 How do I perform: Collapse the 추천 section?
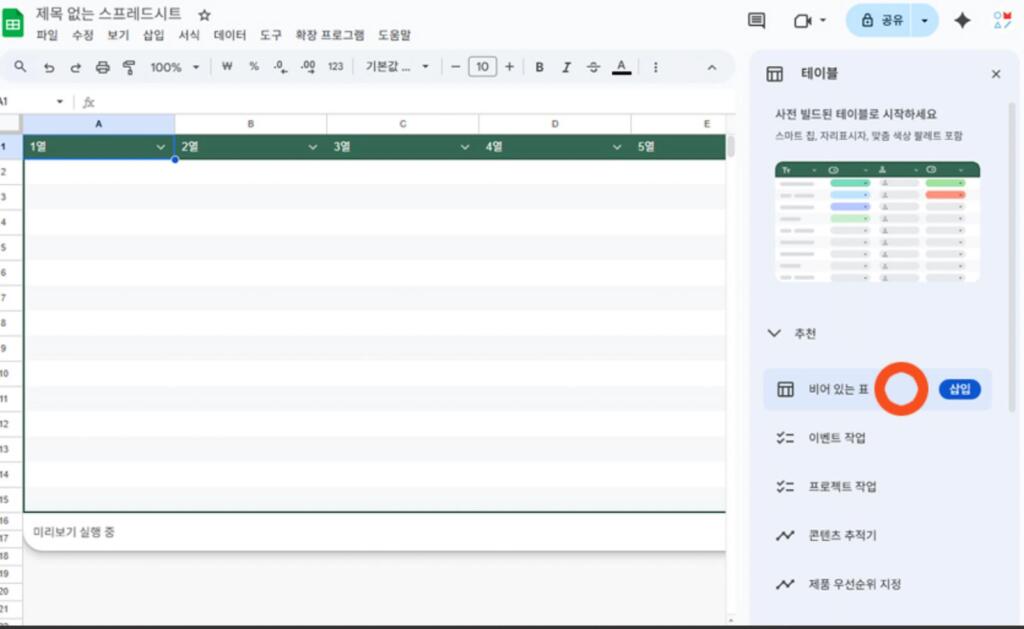click(x=774, y=333)
